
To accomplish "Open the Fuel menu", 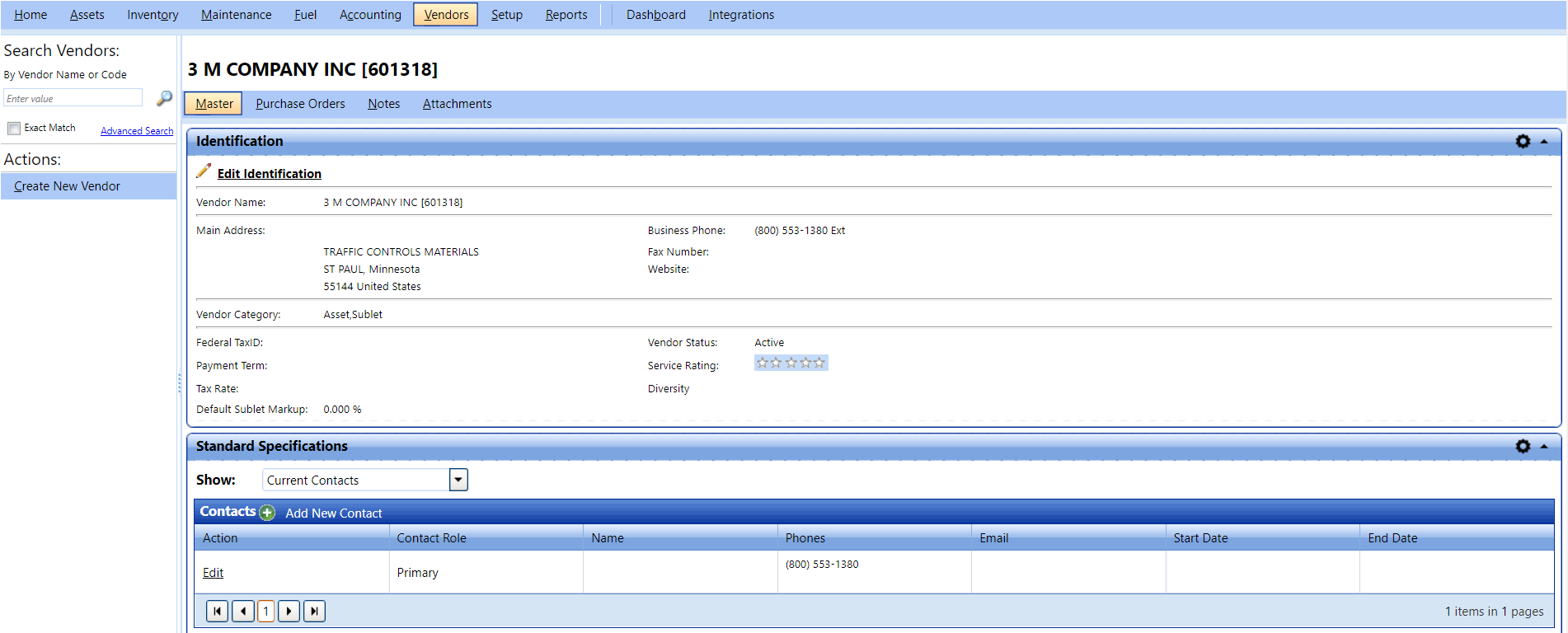I will tap(305, 15).
